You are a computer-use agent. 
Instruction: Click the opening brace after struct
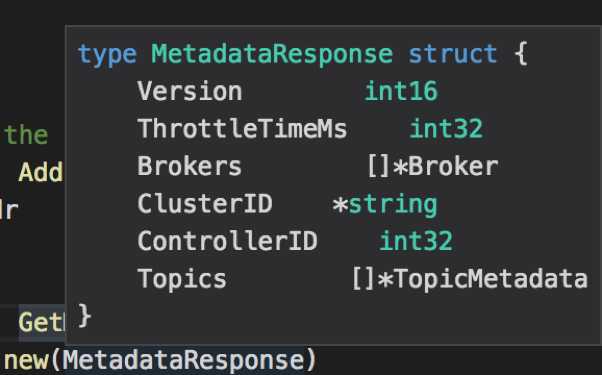pyautogui.click(x=521, y=54)
